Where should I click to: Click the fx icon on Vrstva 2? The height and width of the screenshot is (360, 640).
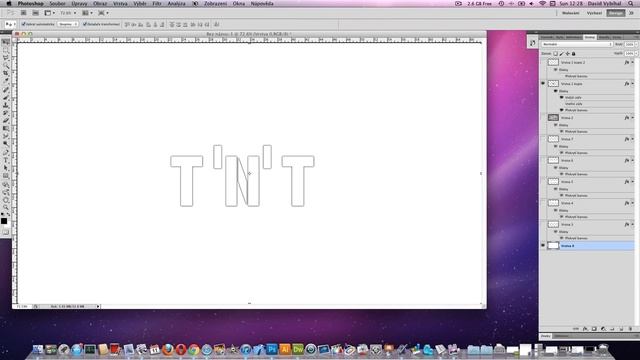click(627, 118)
